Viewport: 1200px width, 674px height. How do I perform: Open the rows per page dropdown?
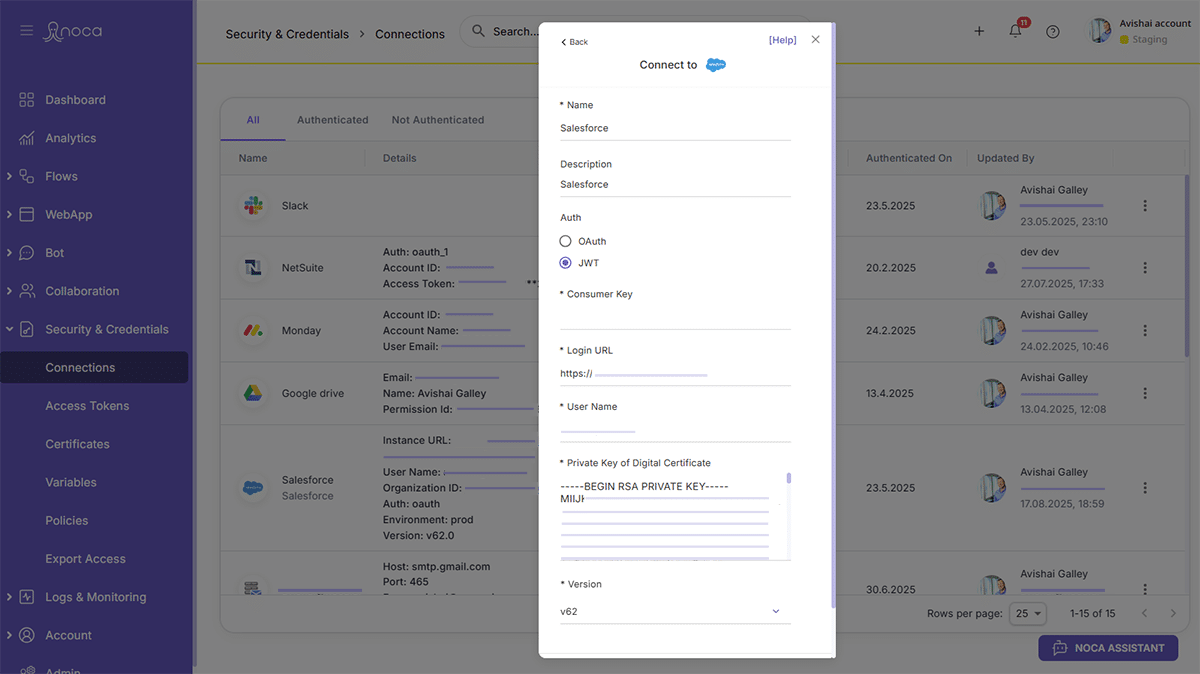point(1027,613)
